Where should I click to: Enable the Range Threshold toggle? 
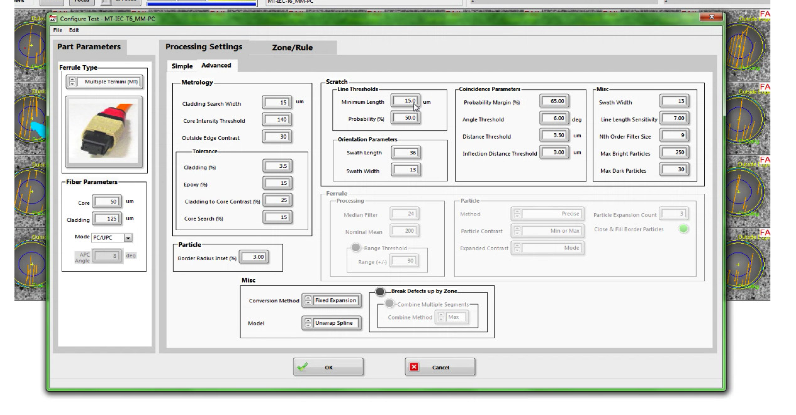click(354, 248)
